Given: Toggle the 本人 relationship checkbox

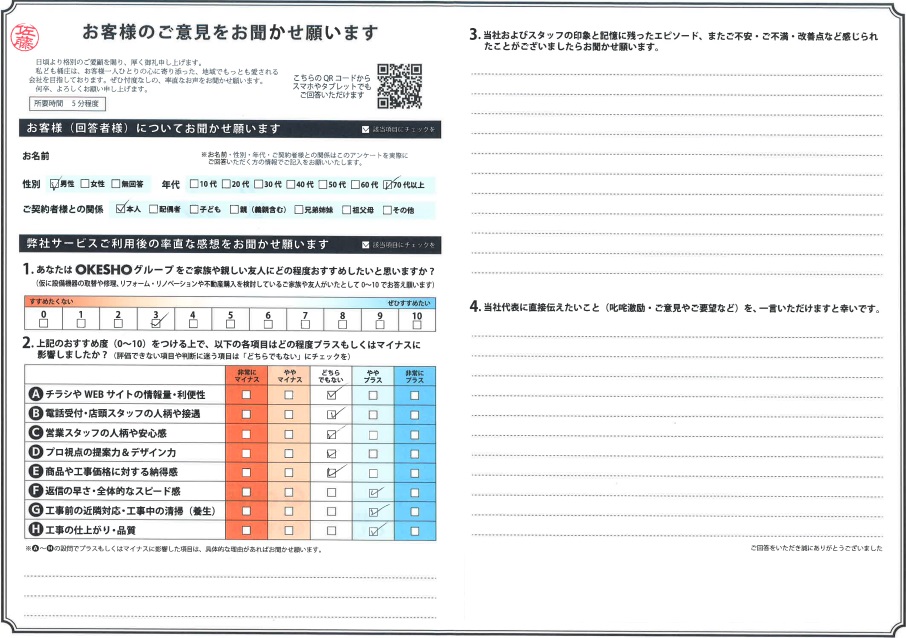Looking at the screenshot, I should [x=121, y=209].
